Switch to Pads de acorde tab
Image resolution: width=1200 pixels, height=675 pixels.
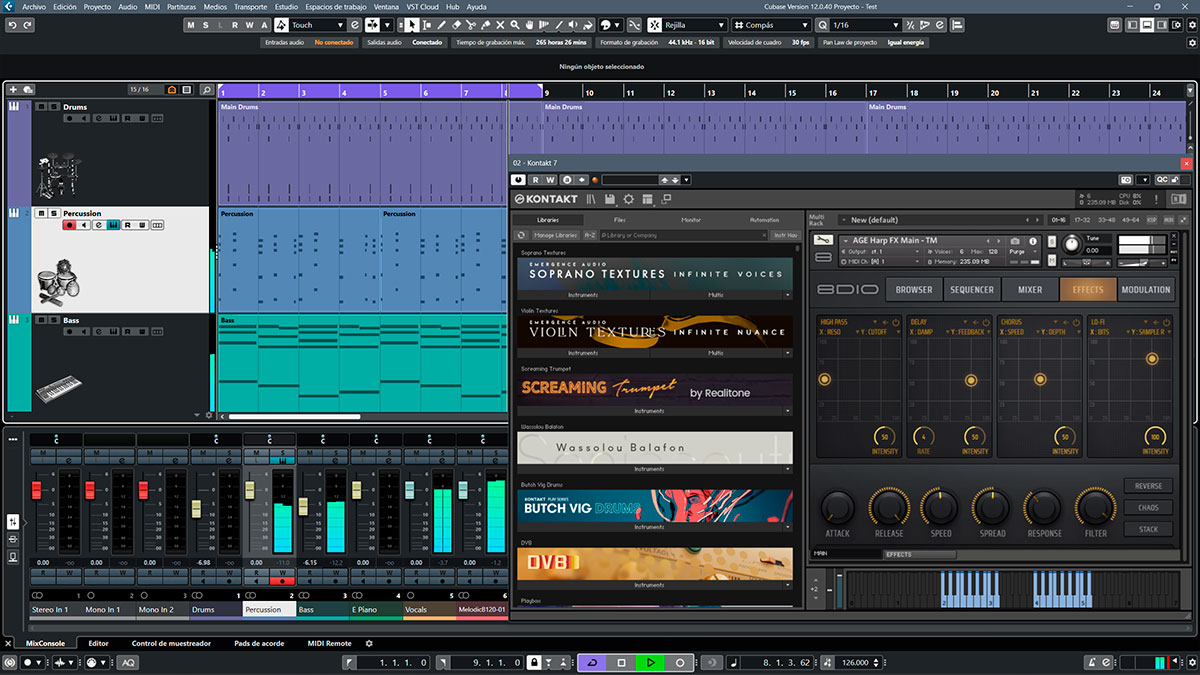click(x=259, y=644)
